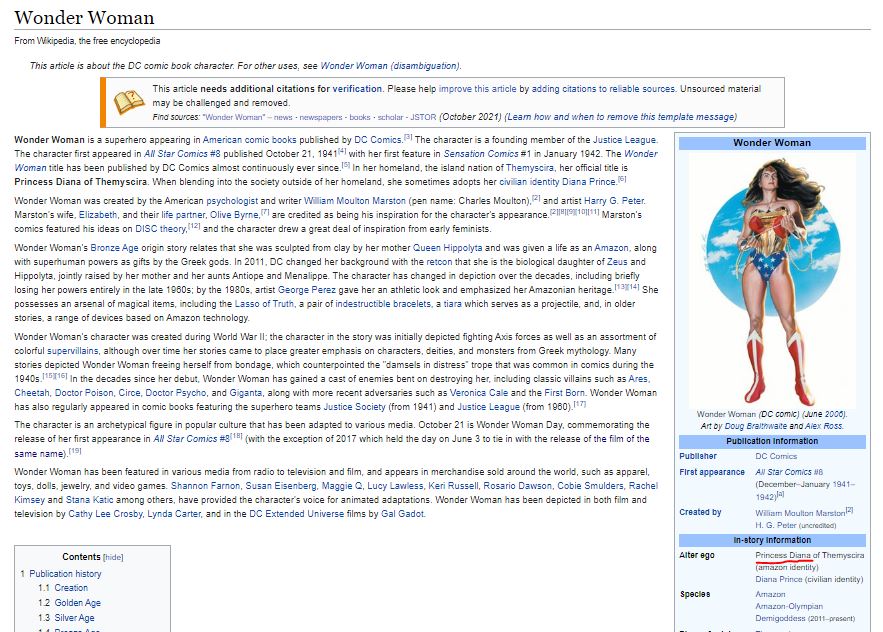Open DC Comics publisher link in infobox
Image resolution: width=883 pixels, height=632 pixels.
click(776, 456)
